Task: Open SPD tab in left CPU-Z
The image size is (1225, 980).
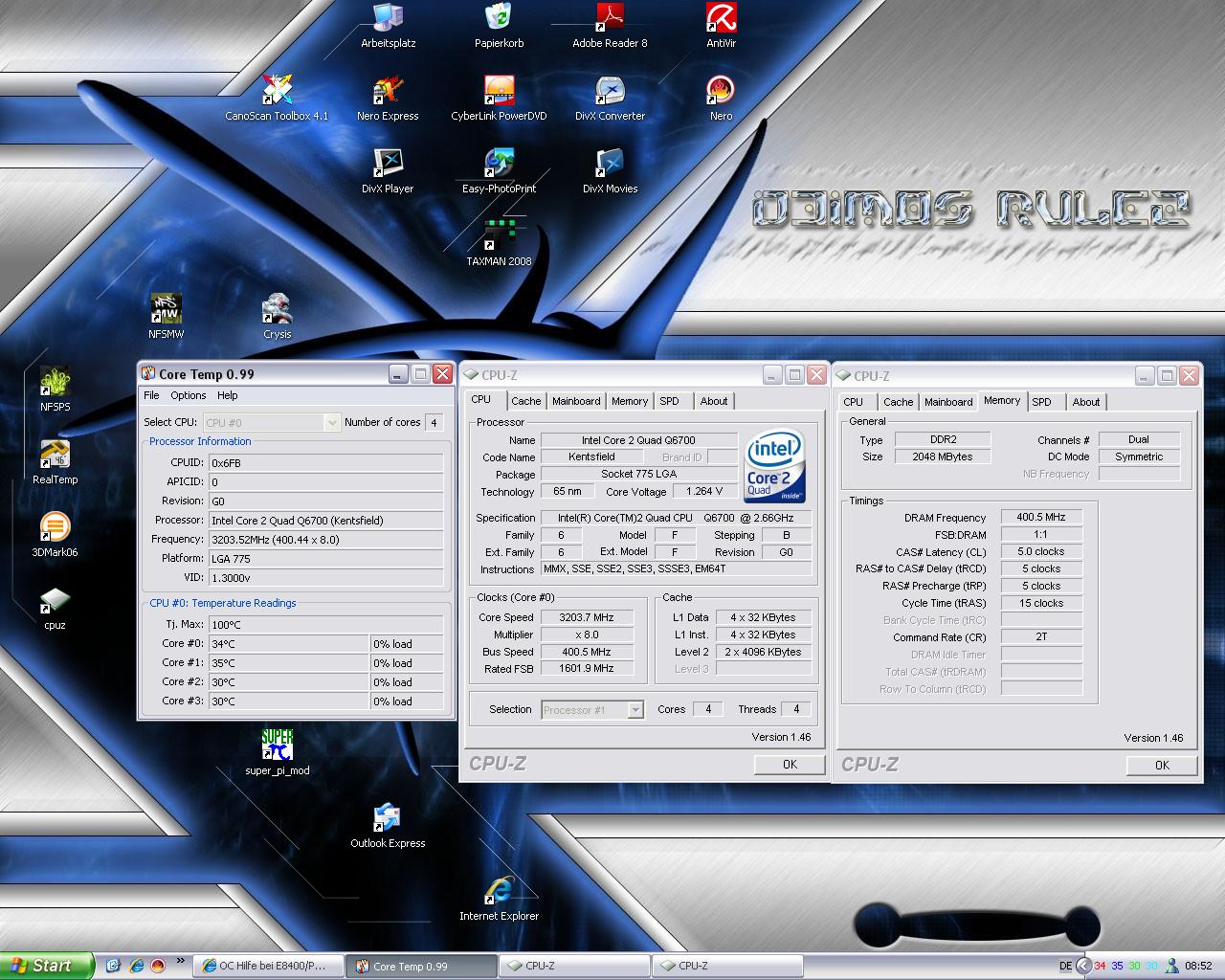Action: click(x=670, y=401)
